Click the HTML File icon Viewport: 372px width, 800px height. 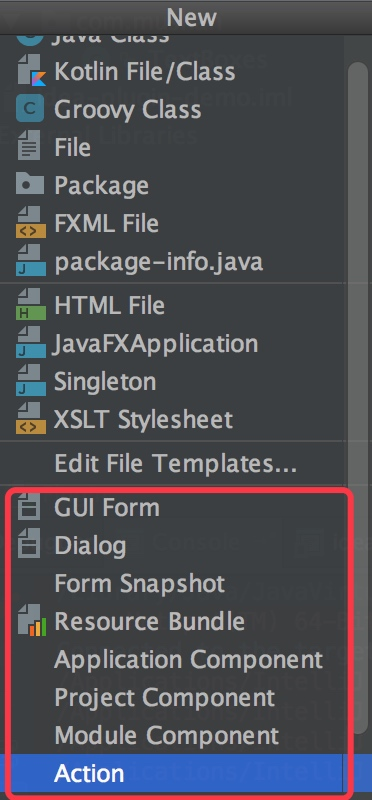[x=31, y=306]
